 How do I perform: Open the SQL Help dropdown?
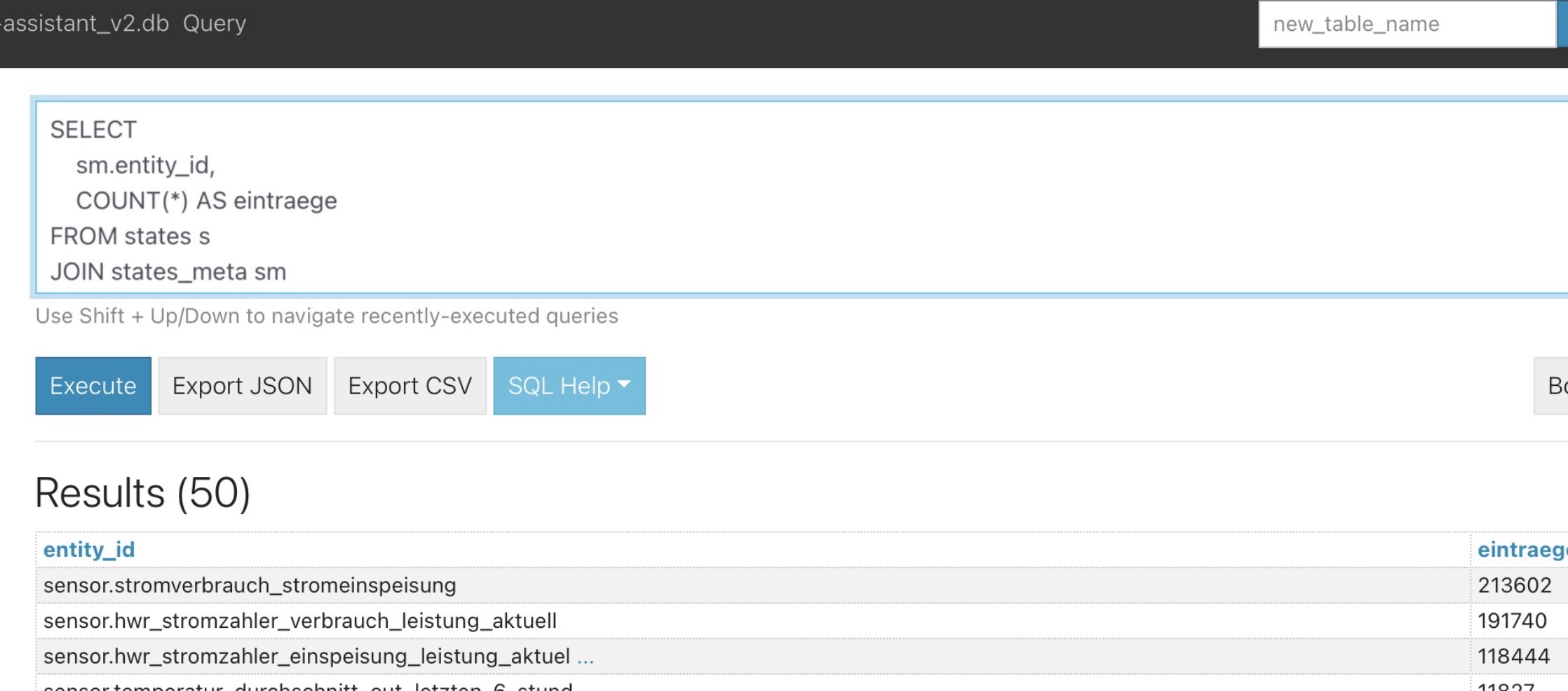point(569,386)
